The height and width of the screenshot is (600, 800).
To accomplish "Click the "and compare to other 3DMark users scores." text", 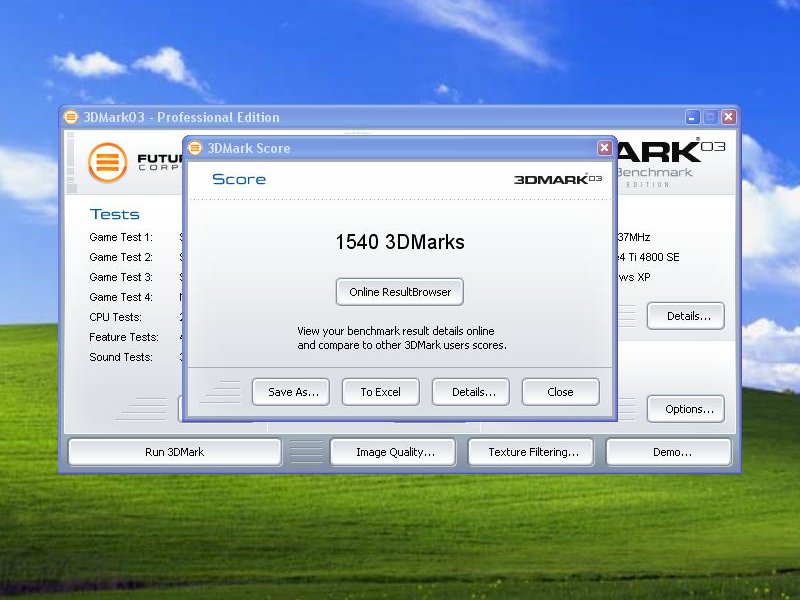I will click(x=402, y=345).
